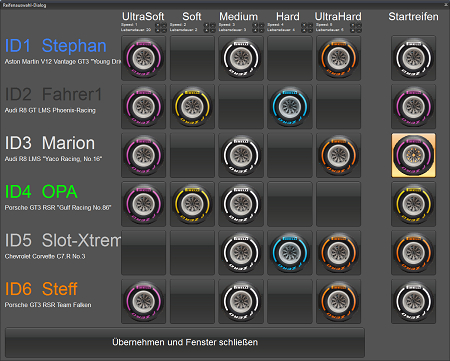Viewport: 450px width, 361px height.
Task: Open the highlighted Startreifen tire for Marion
Action: click(x=413, y=155)
